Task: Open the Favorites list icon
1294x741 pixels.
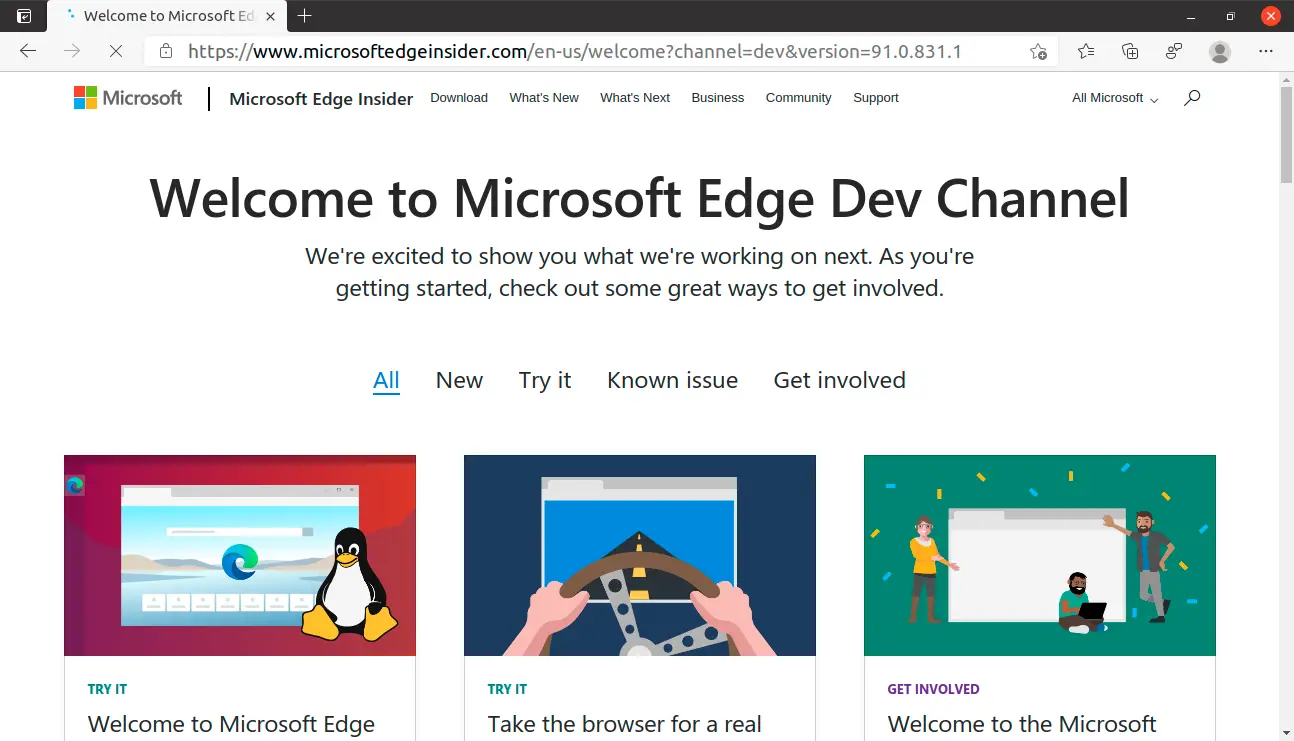Action: click(x=1086, y=51)
